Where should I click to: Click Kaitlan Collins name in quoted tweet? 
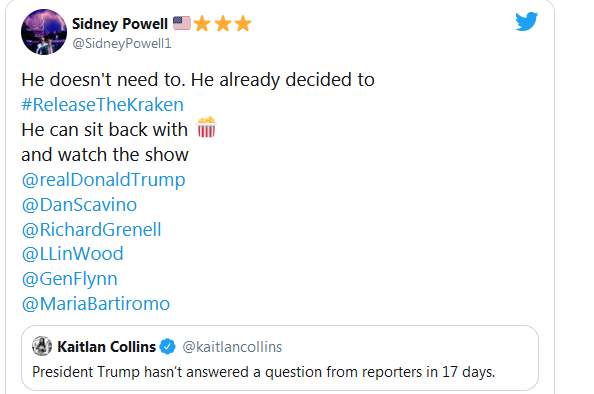106,347
